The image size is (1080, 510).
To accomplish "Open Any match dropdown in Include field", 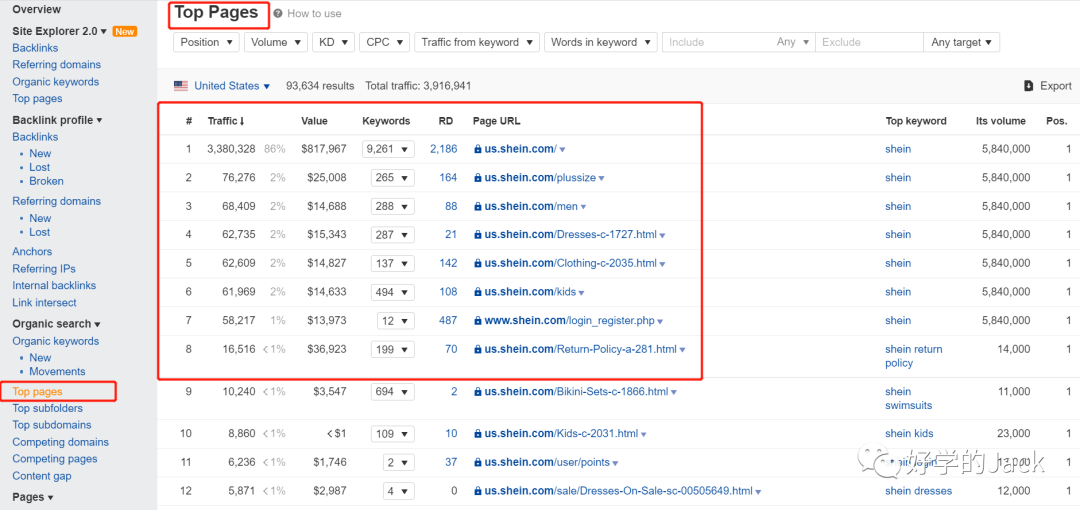I will coord(791,42).
